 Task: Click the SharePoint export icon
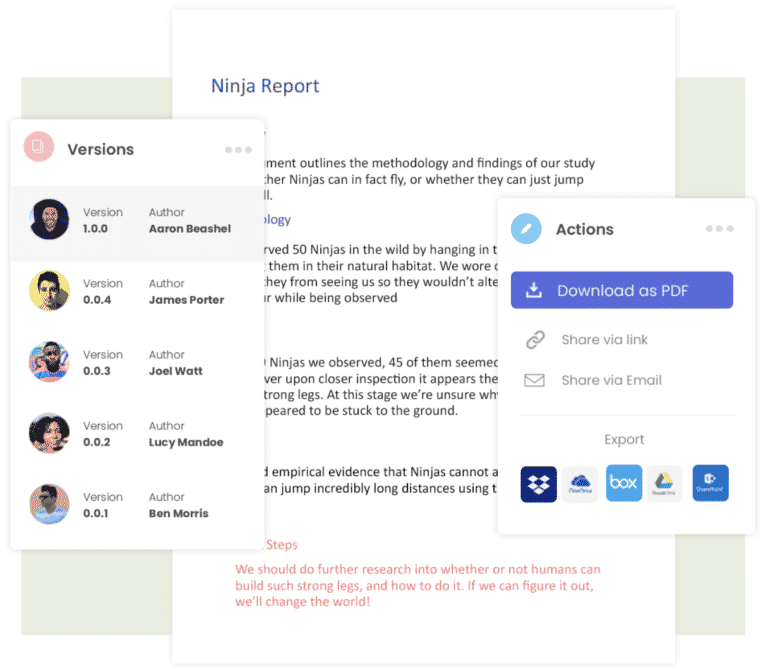[710, 484]
